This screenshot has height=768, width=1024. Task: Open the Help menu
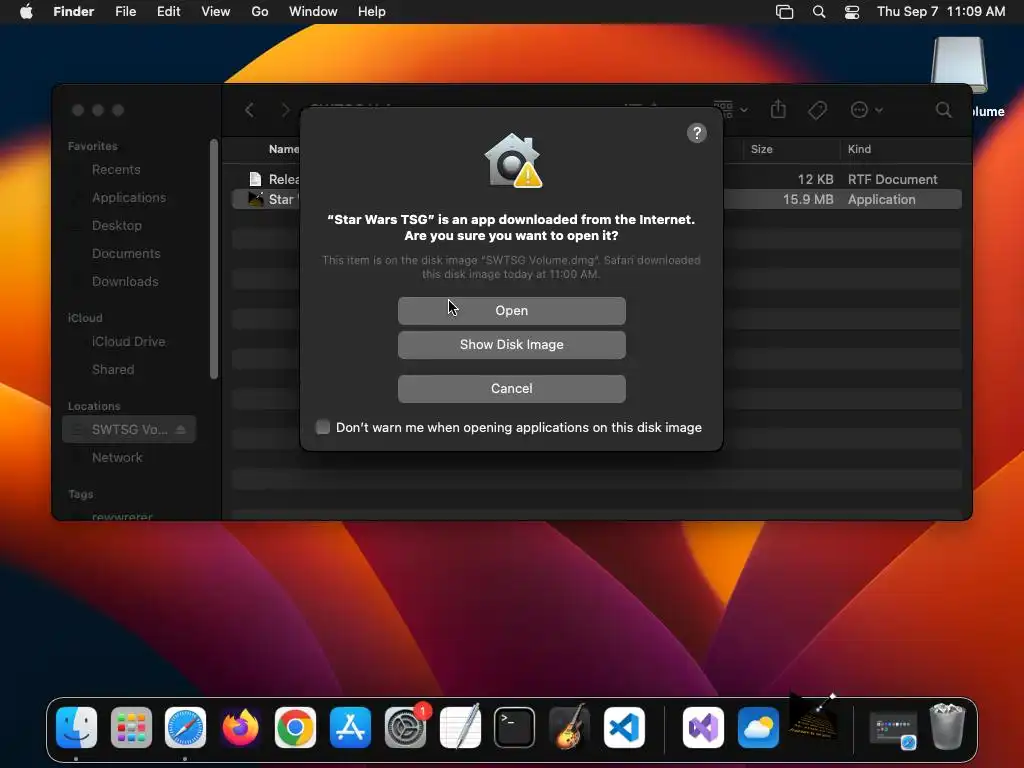coord(372,12)
